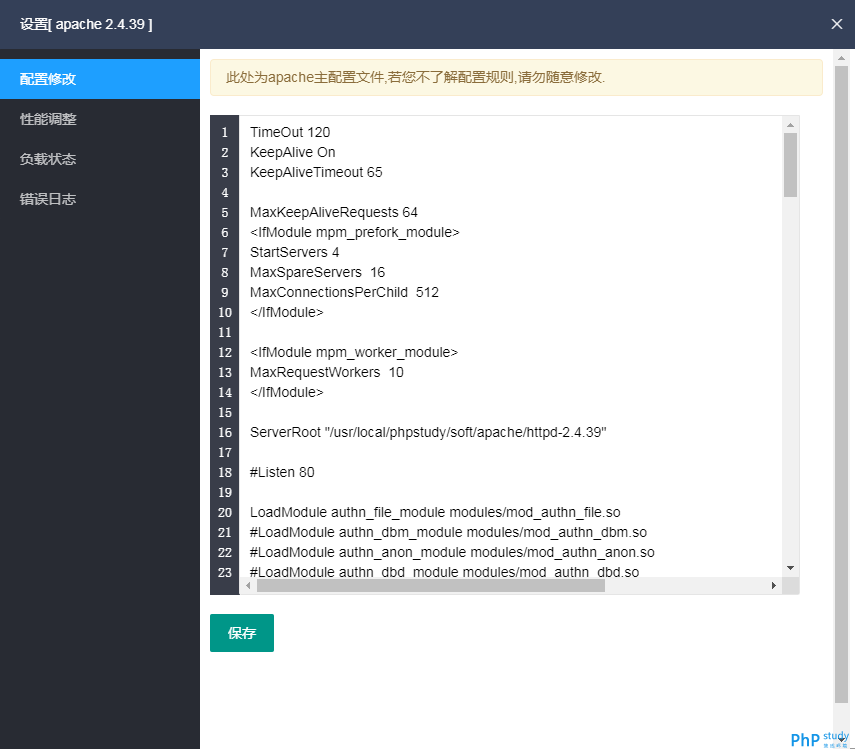Click the editor's scroll left arrow

pyautogui.click(x=248, y=586)
